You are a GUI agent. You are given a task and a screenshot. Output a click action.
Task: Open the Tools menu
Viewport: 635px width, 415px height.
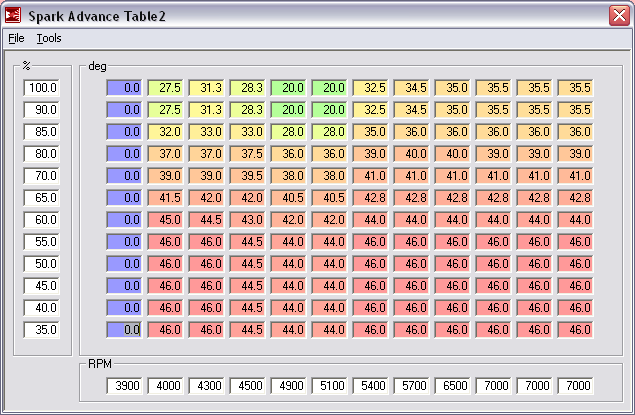(49, 38)
